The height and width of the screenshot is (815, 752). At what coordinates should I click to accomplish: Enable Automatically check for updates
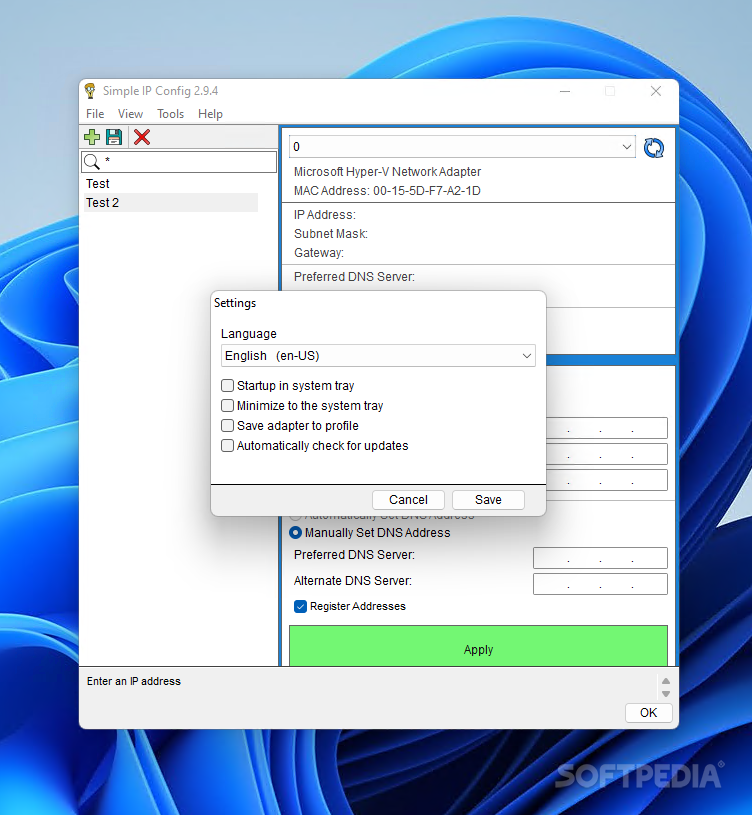228,445
